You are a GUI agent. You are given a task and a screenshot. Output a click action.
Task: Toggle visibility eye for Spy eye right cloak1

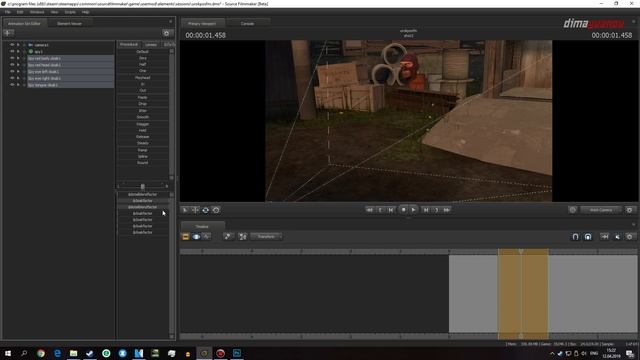(x=12, y=78)
